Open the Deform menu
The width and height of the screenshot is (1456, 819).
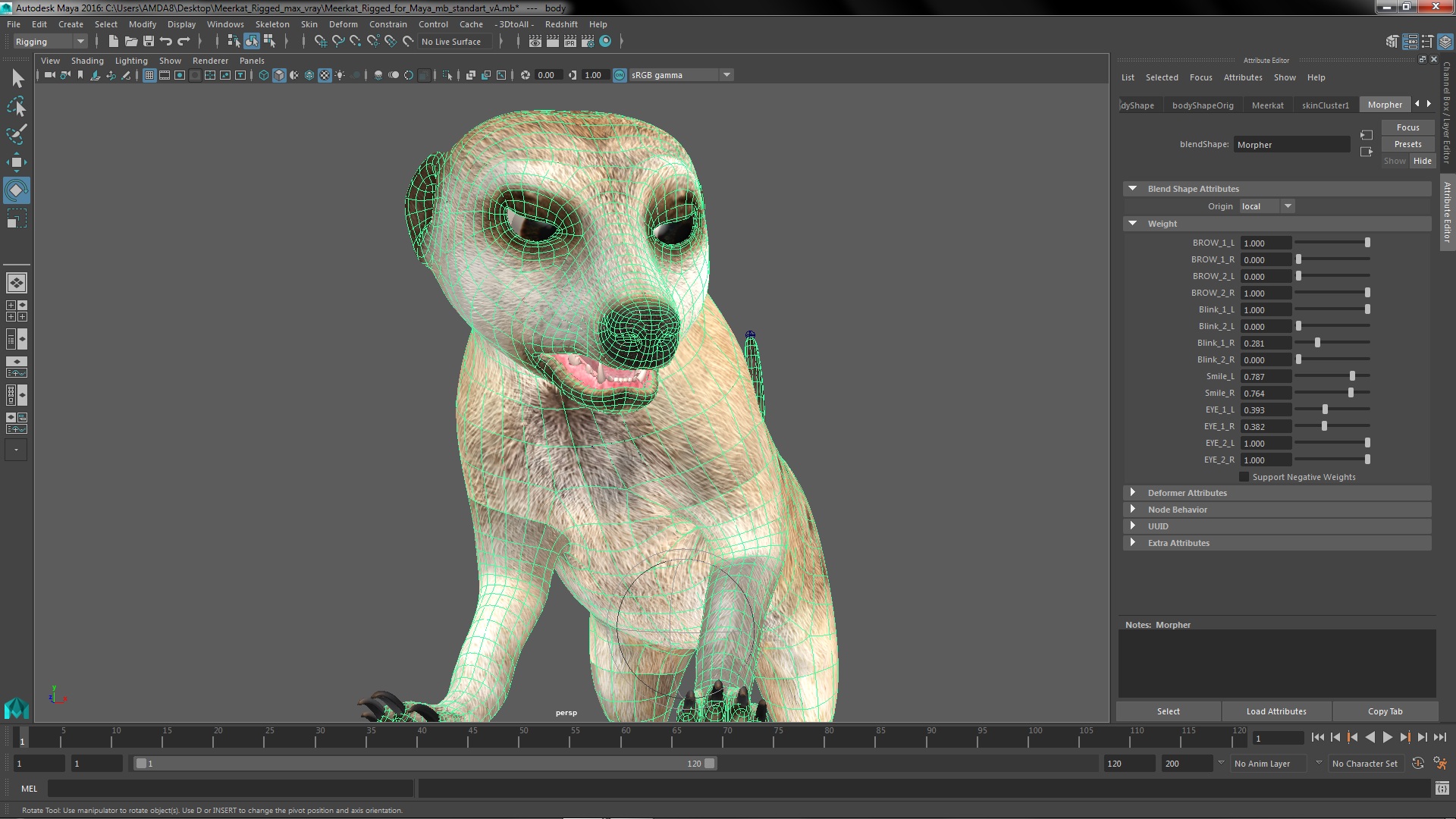click(343, 24)
